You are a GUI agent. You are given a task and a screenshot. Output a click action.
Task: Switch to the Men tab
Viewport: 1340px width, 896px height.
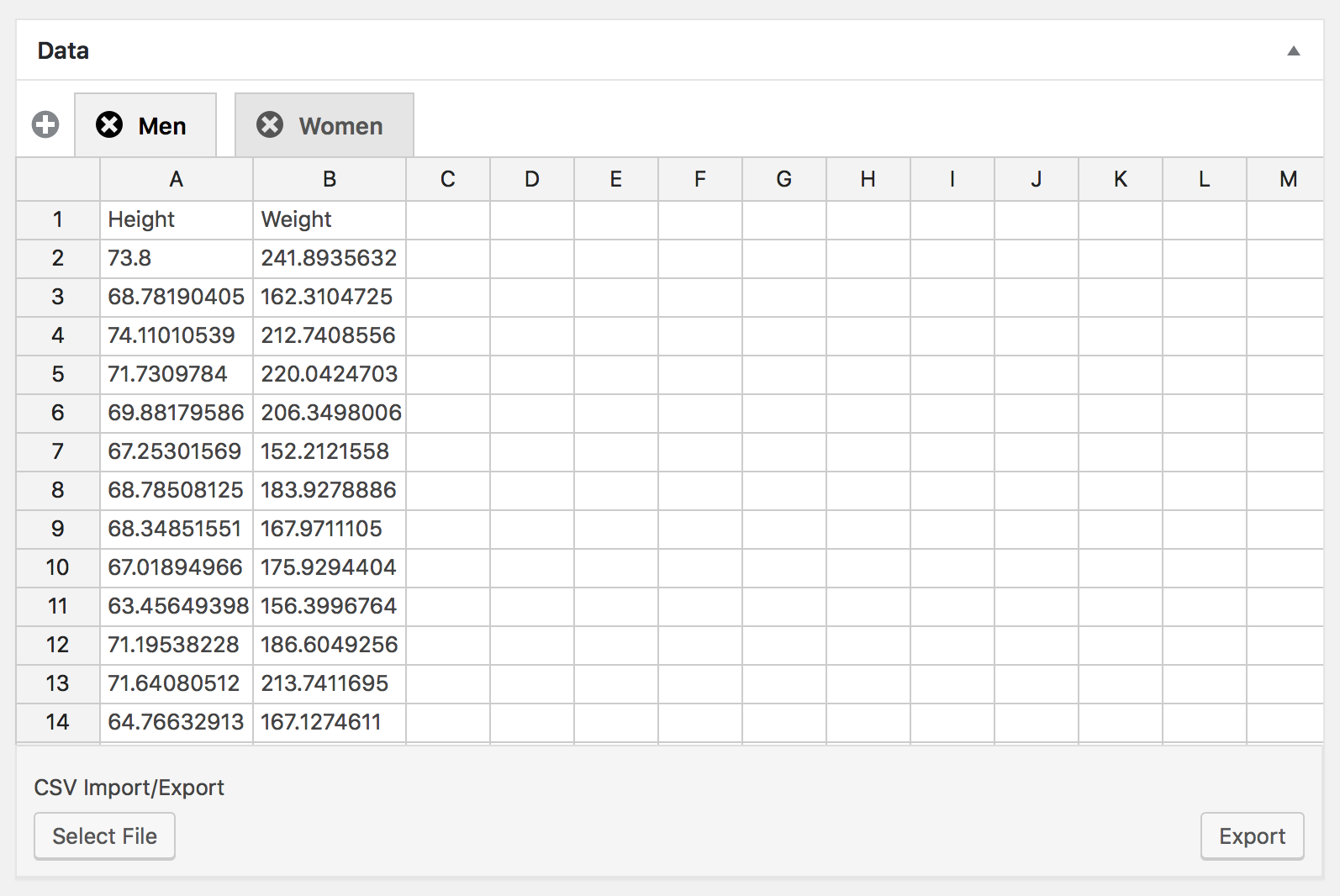(x=145, y=125)
